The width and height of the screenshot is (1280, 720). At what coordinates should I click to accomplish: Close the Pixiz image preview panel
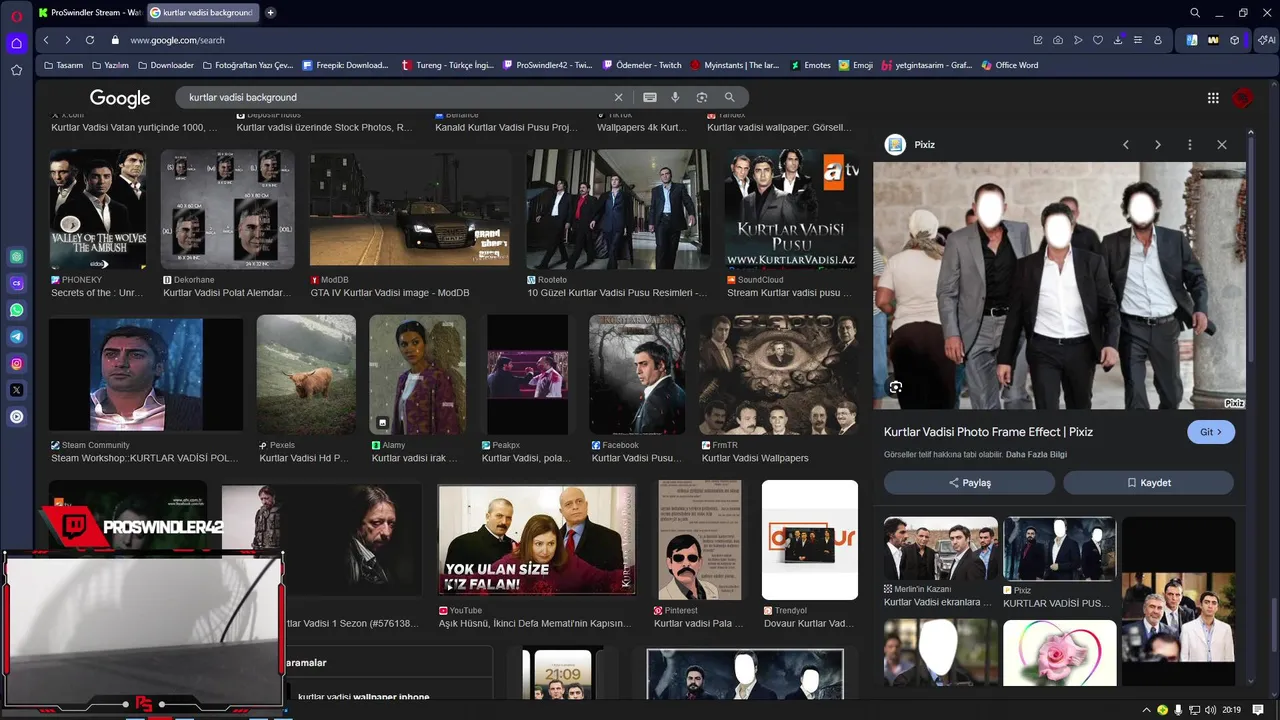click(x=1222, y=145)
